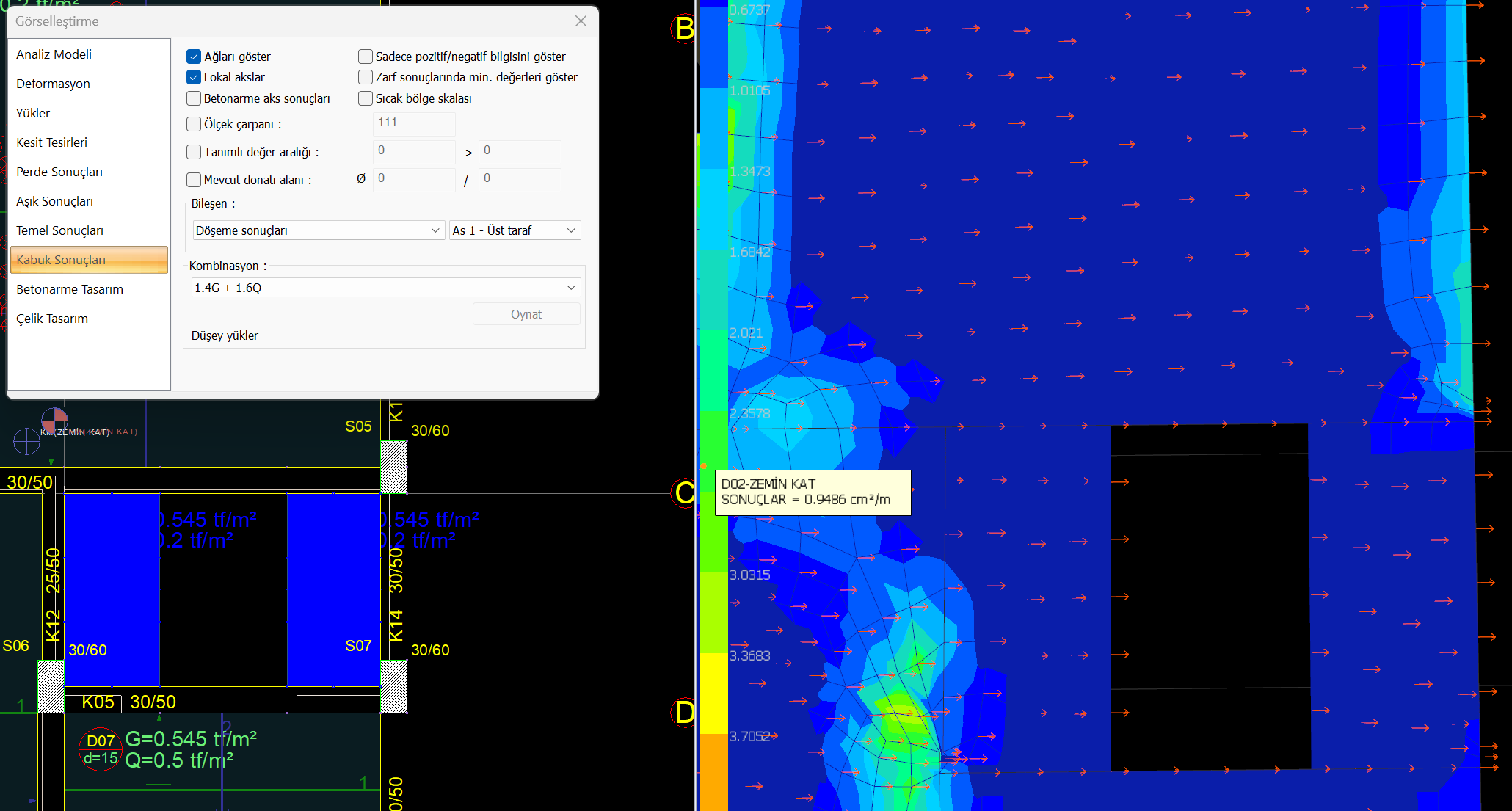Image resolution: width=1512 pixels, height=811 pixels.
Task: Tick Sadece pozitif/negatif bilgisini göster
Action: (366, 57)
